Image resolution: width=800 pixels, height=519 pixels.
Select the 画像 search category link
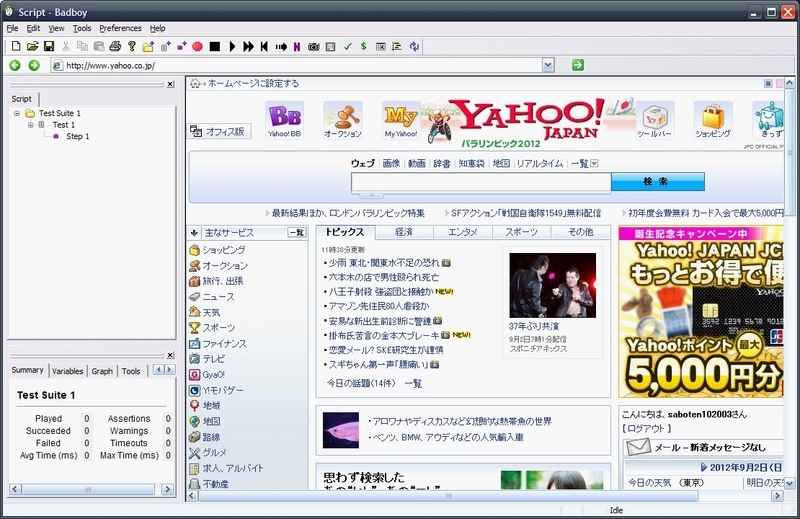tap(391, 163)
